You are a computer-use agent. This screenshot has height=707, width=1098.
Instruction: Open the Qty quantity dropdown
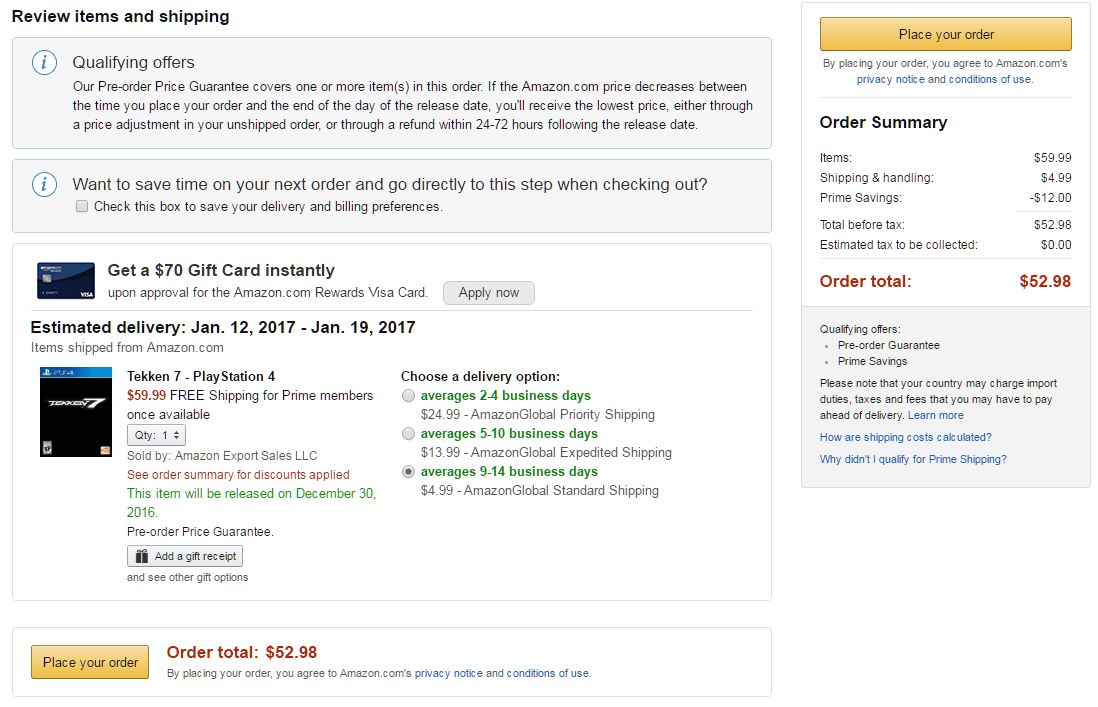point(156,435)
